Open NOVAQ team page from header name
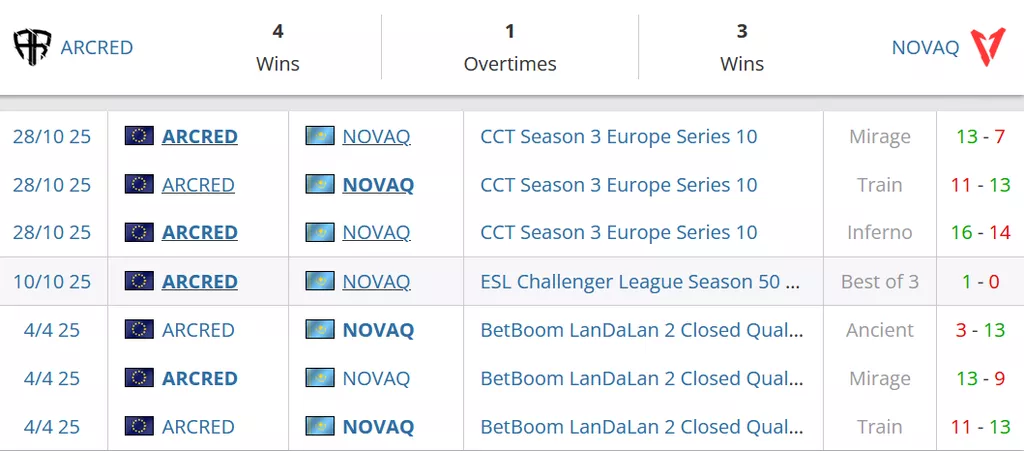 pos(925,47)
